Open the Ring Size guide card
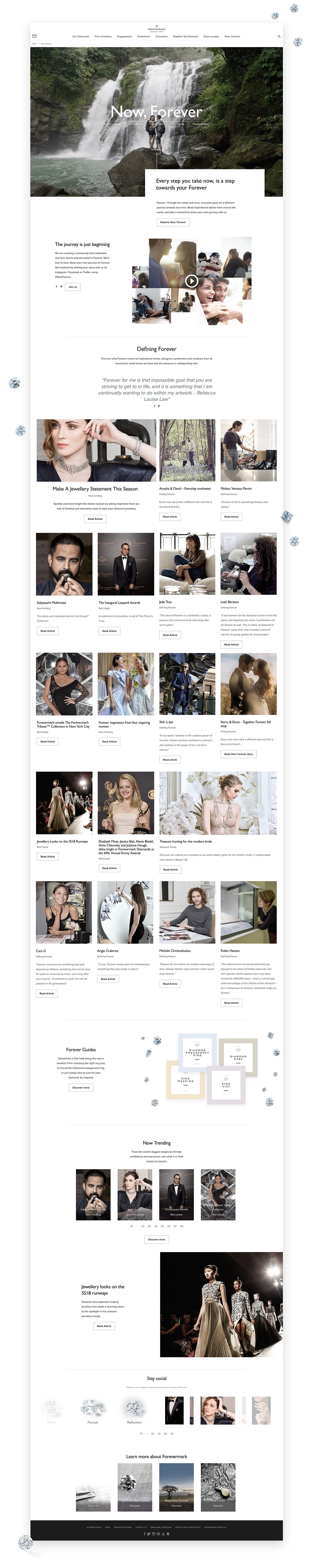The height and width of the screenshot is (1568, 313). click(x=226, y=1085)
